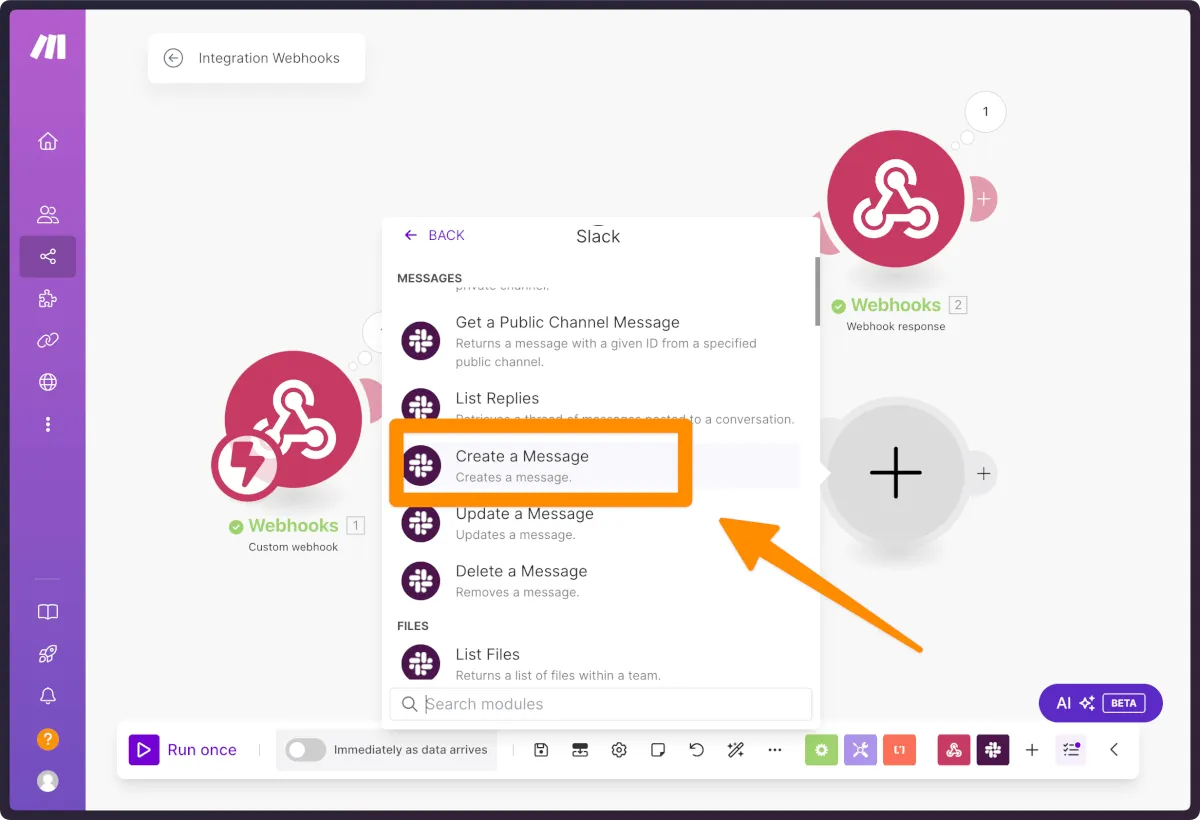Select the List Replies module
1200x820 pixels.
[598, 407]
